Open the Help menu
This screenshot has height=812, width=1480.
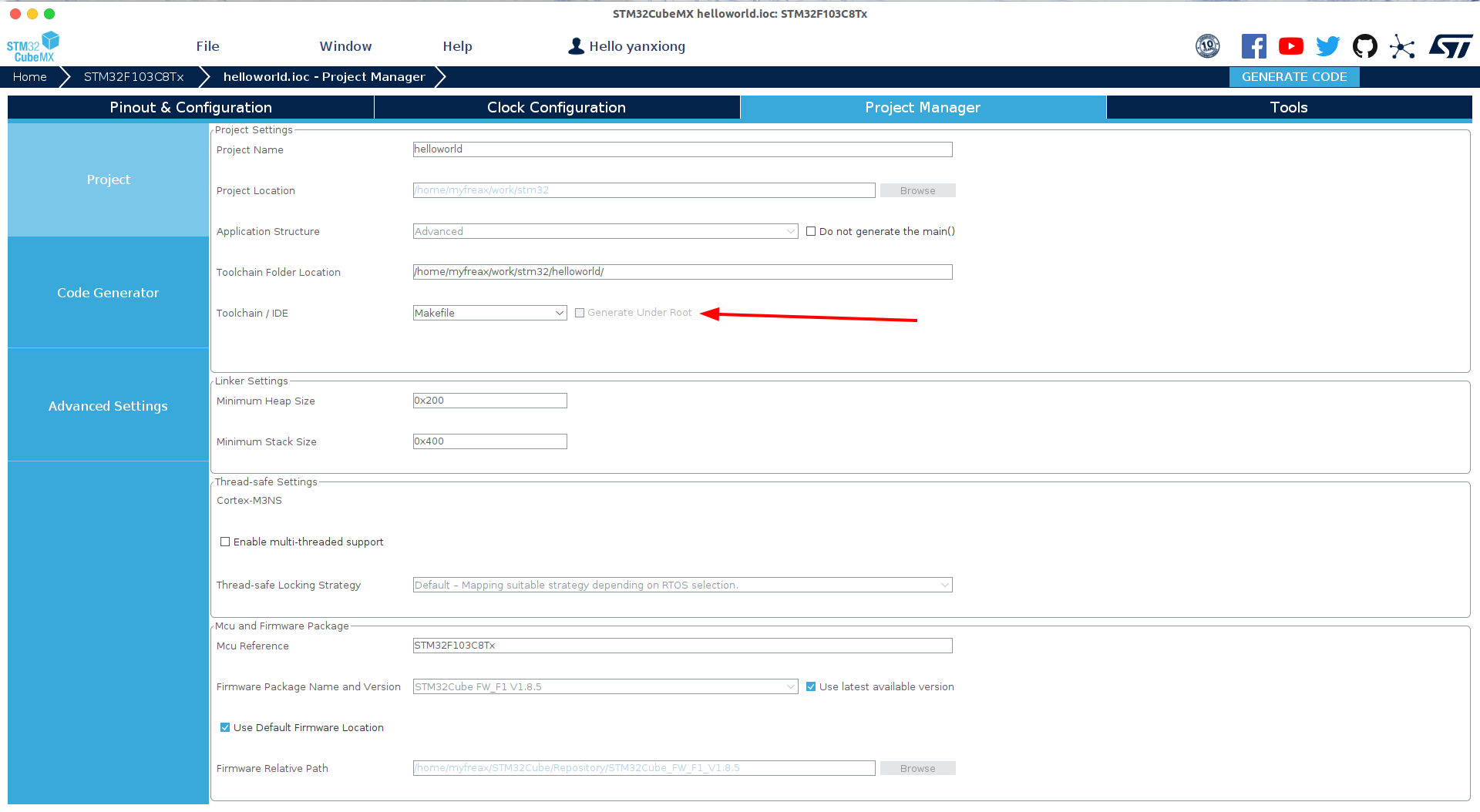(457, 46)
